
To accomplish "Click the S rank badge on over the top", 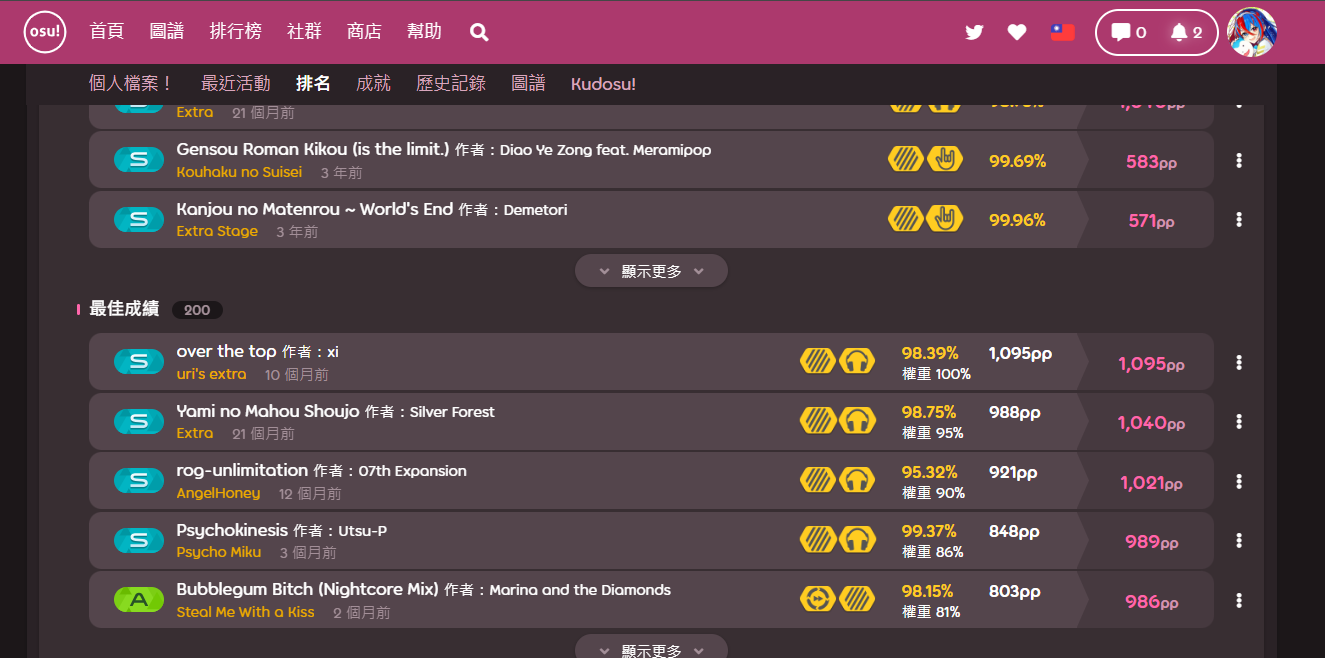I will (139, 362).
